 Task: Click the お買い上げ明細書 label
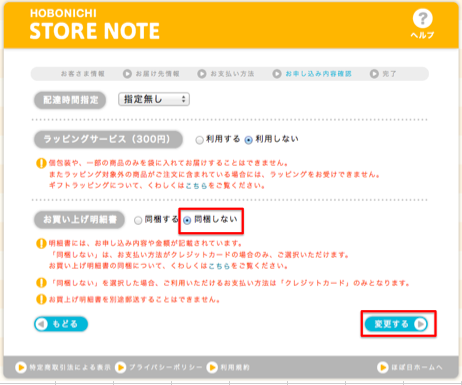(x=79, y=220)
